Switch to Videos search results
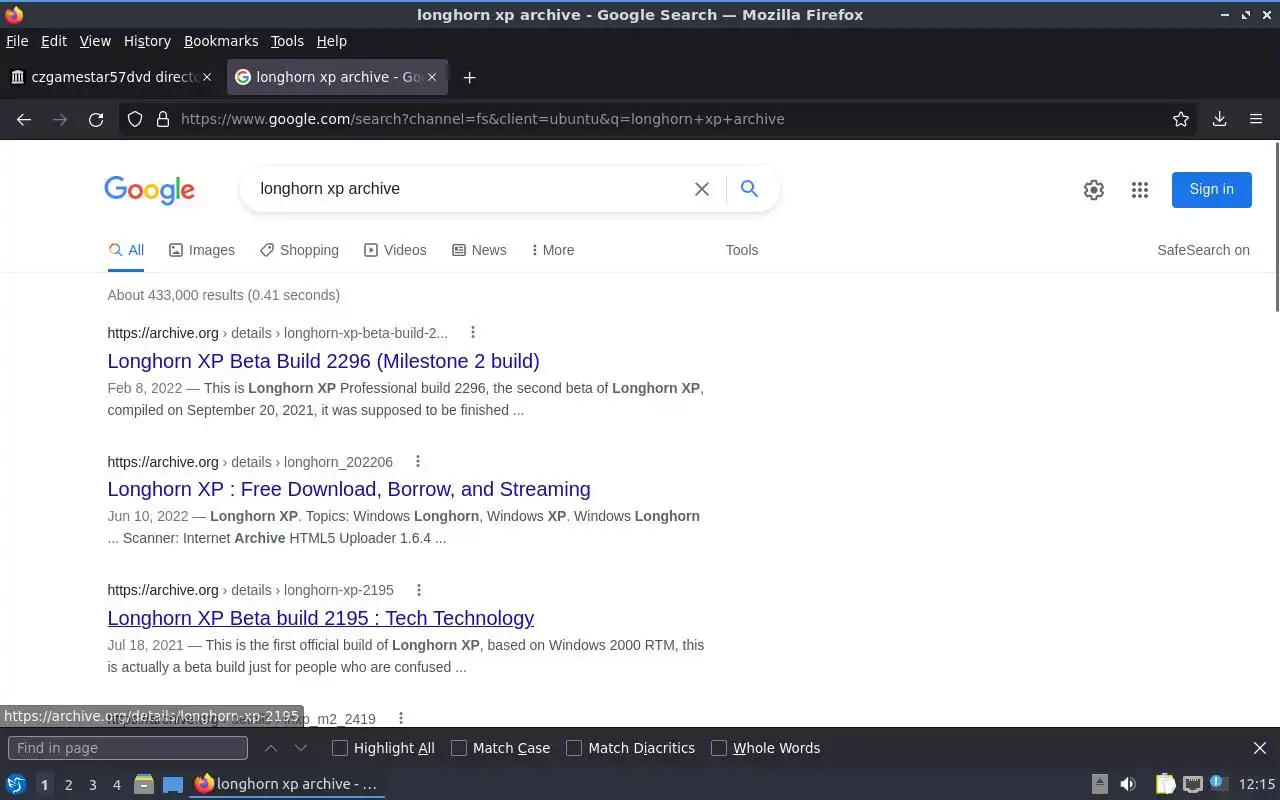The width and height of the screenshot is (1280, 800). pos(395,250)
